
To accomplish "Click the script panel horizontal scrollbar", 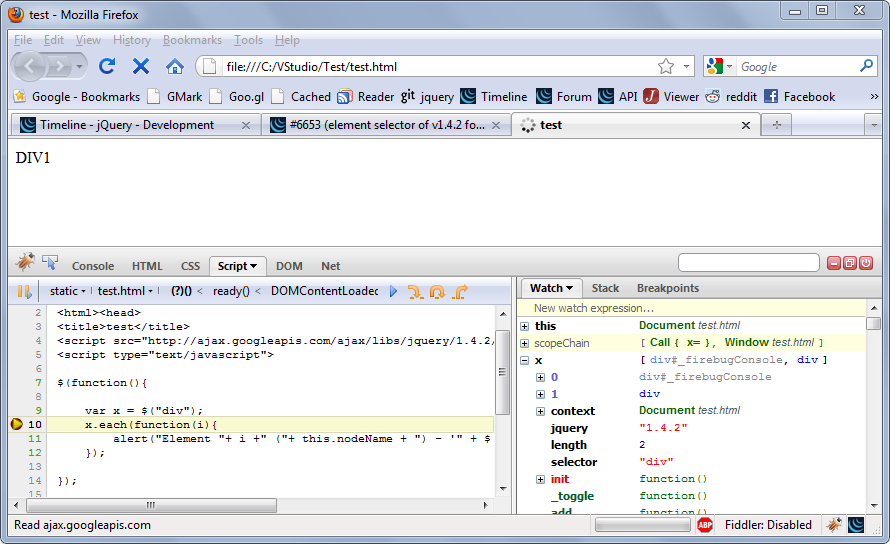I will pyautogui.click(x=150, y=506).
